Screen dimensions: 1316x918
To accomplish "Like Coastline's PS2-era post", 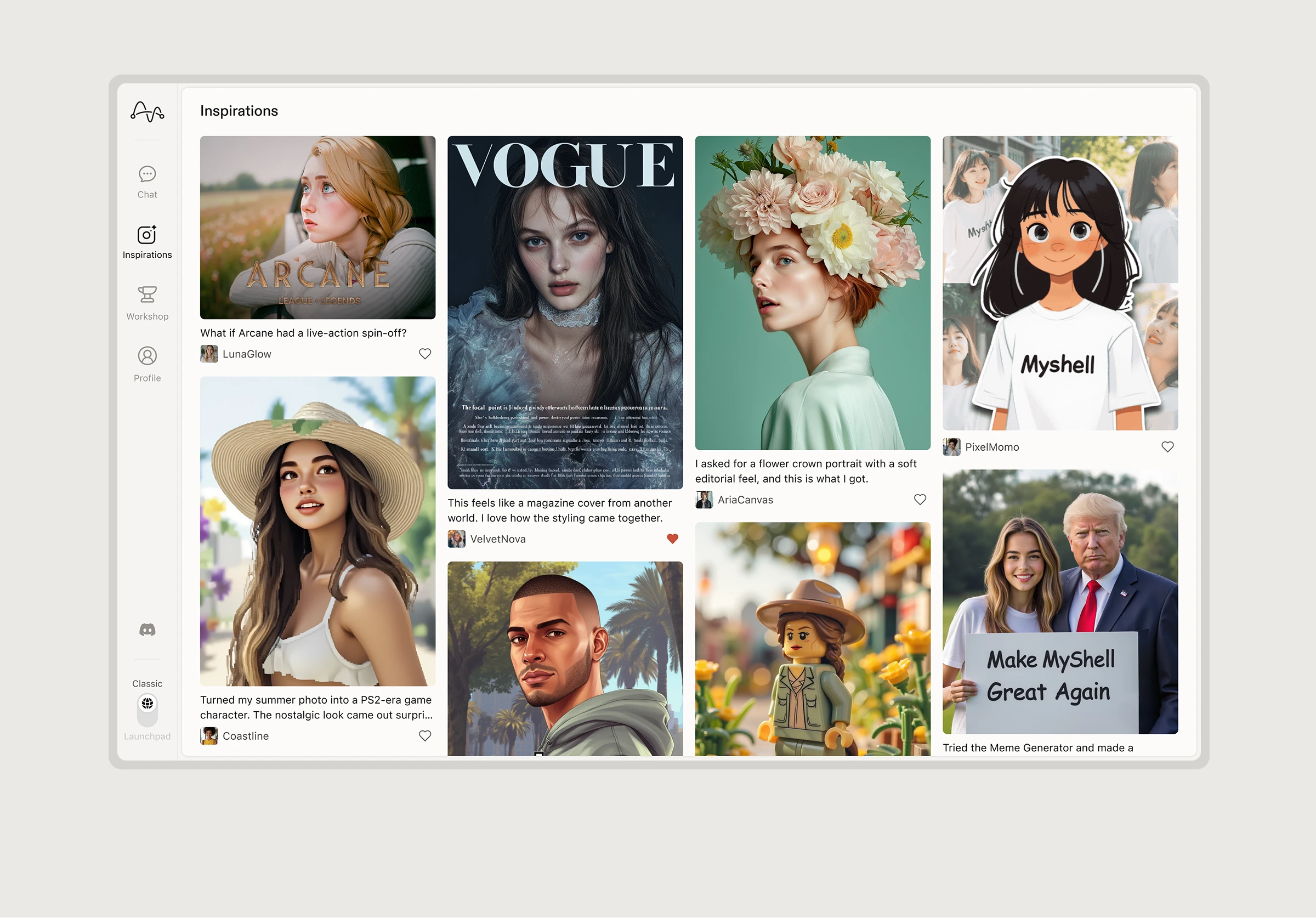I will 425,736.
